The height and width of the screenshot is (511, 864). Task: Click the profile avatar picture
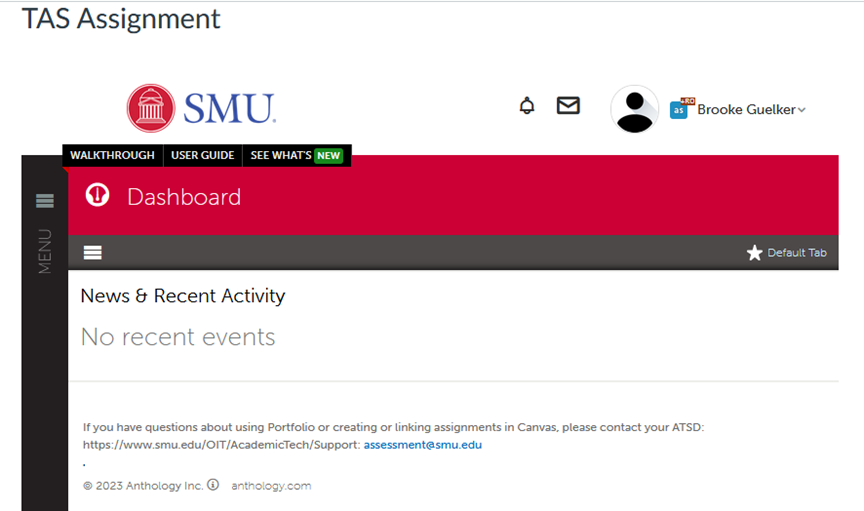pos(634,109)
